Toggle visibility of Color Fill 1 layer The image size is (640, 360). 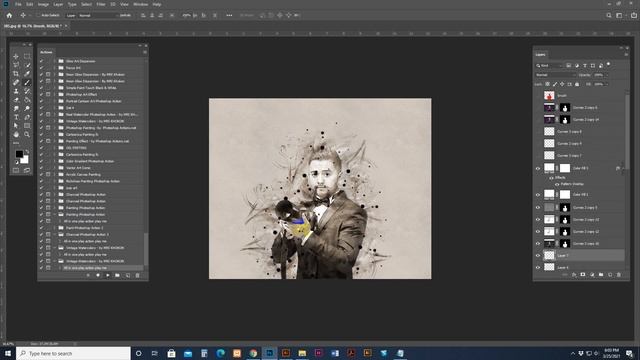coord(538,195)
